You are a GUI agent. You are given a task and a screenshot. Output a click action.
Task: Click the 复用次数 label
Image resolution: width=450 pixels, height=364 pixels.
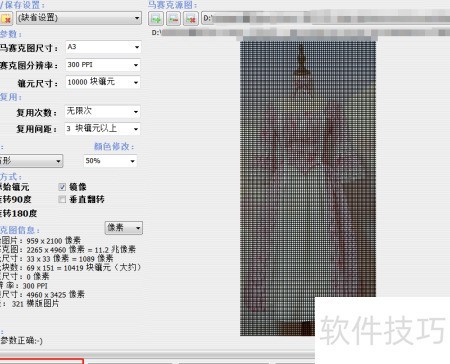click(37, 113)
